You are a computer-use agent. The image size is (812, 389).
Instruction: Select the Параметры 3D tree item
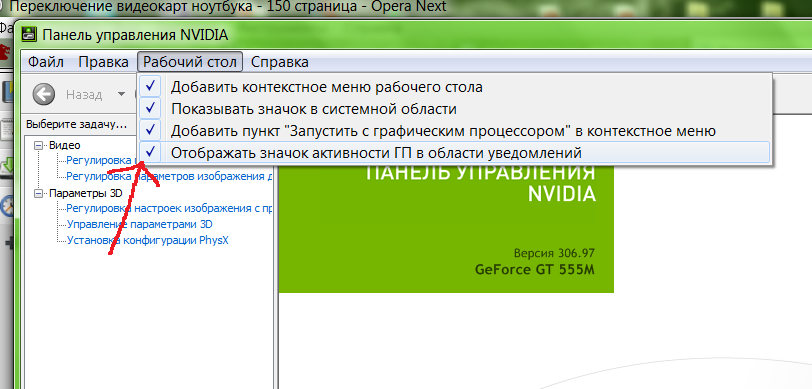(x=86, y=193)
